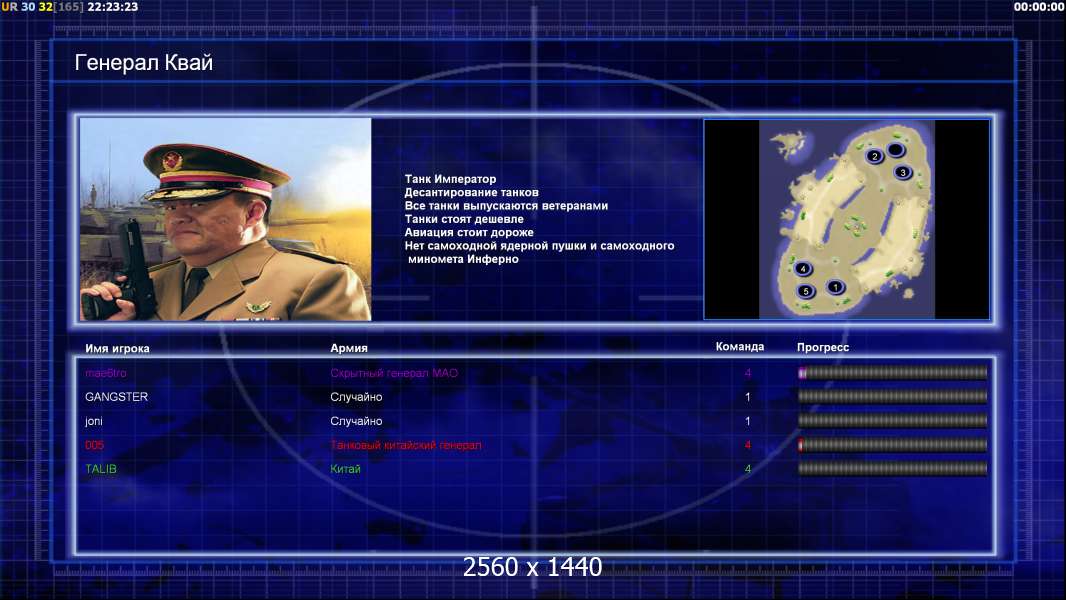This screenshot has width=1066, height=600.
Task: Click start position marker 3 on the minimap
Action: click(903, 173)
